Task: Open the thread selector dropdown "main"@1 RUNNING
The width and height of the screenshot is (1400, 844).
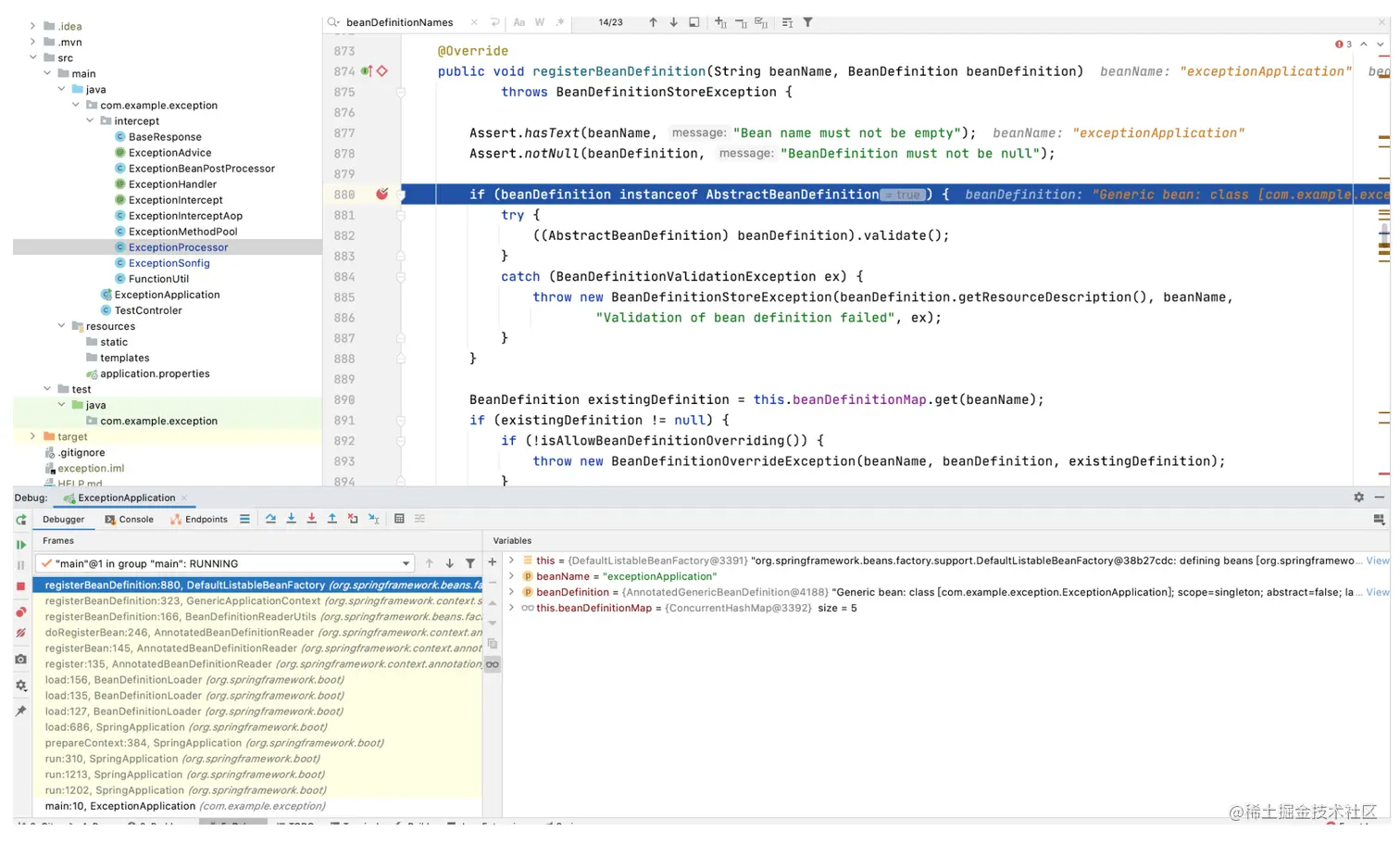Action: pos(225,563)
